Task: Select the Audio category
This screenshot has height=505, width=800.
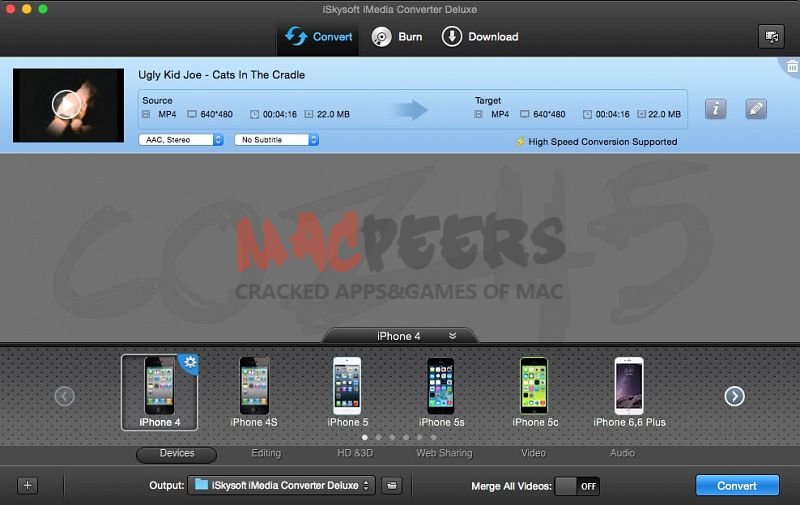Action: (622, 453)
